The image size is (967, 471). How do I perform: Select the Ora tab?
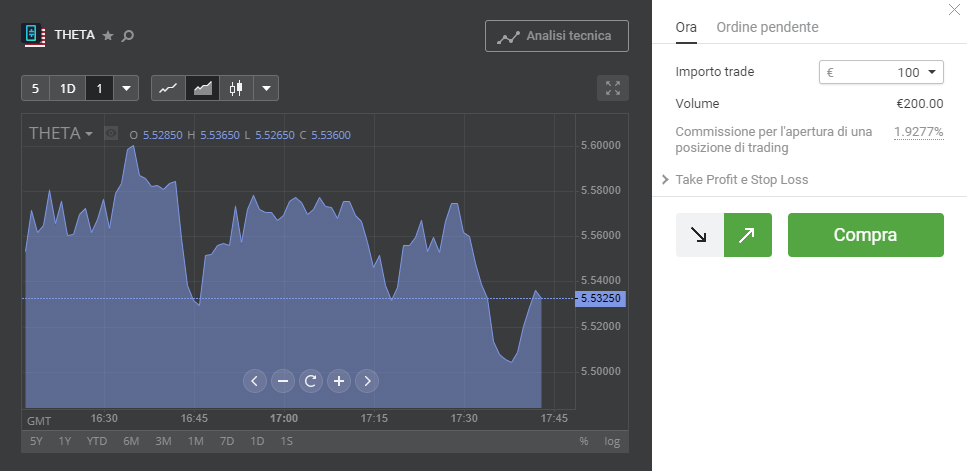(686, 27)
